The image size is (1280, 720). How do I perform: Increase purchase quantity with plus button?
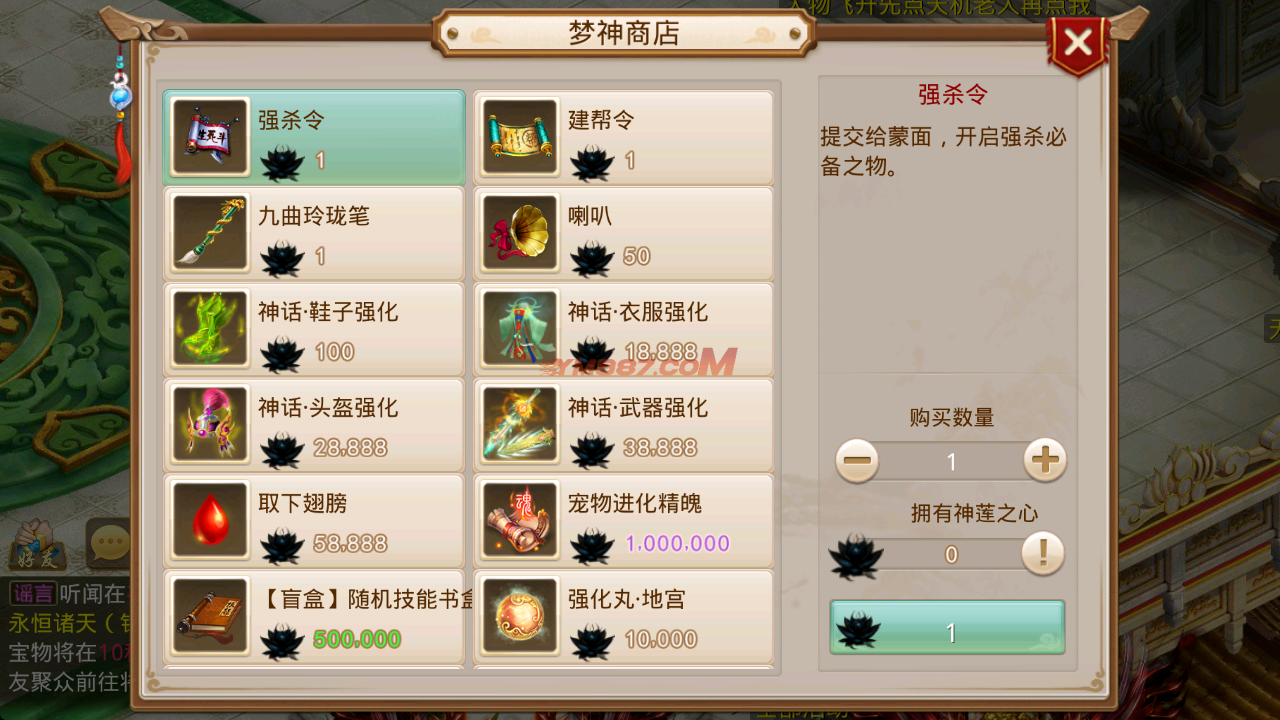1045,461
